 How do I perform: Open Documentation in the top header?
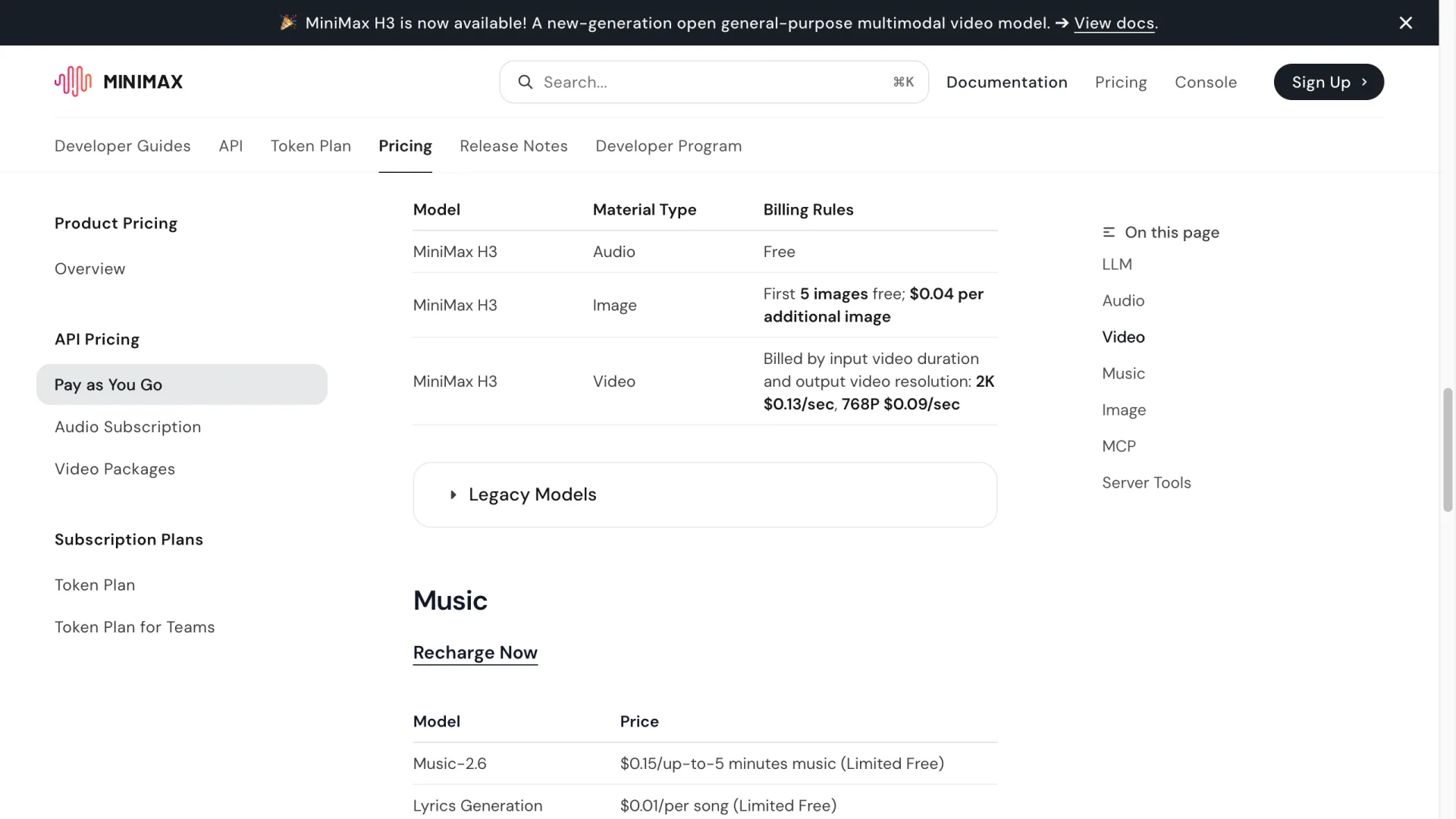pyautogui.click(x=1006, y=82)
